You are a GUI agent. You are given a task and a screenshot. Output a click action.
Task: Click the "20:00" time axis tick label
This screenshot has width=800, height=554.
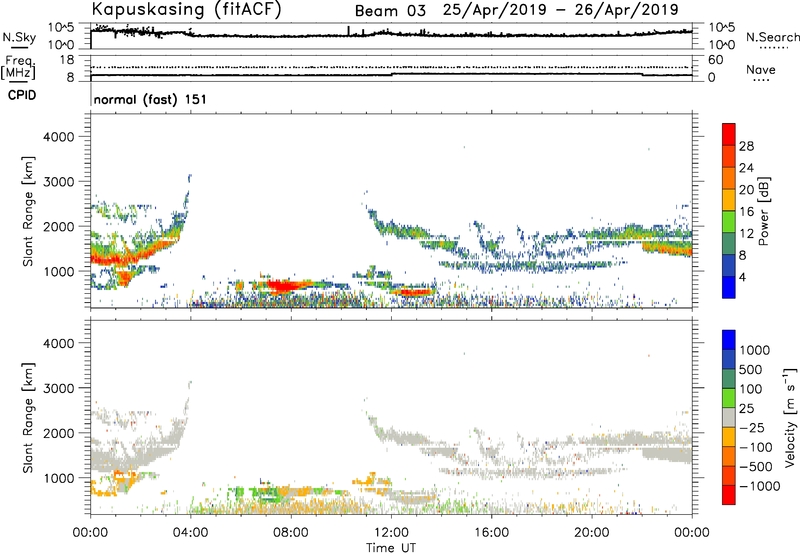592,533
